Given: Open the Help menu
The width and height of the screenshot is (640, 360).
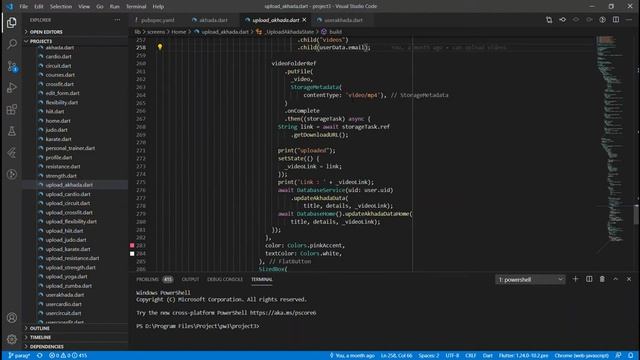Looking at the screenshot, I should pyautogui.click(x=158, y=7).
